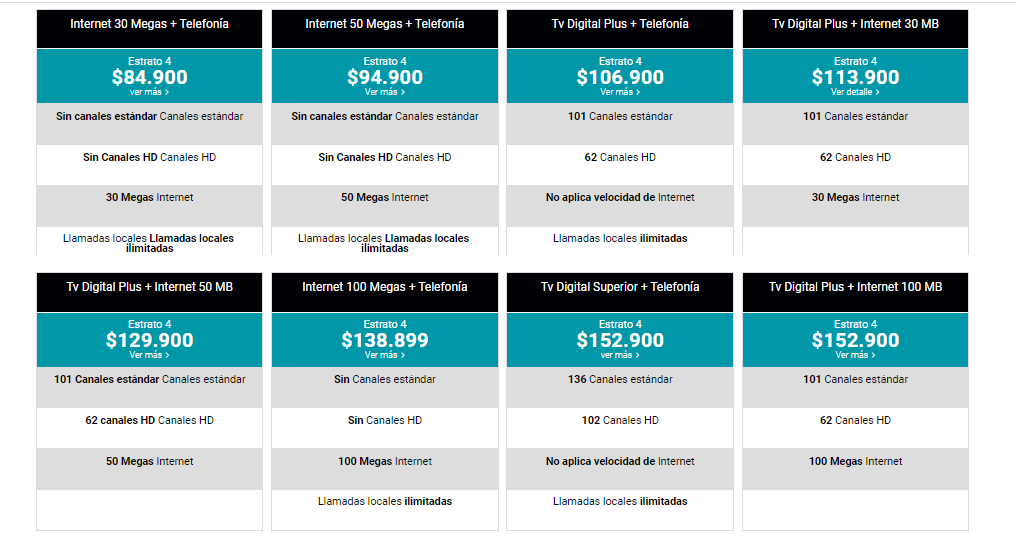Open 'ver más' under Tv Digital Superior + Telefonía
The image size is (1016, 560).
(619, 355)
